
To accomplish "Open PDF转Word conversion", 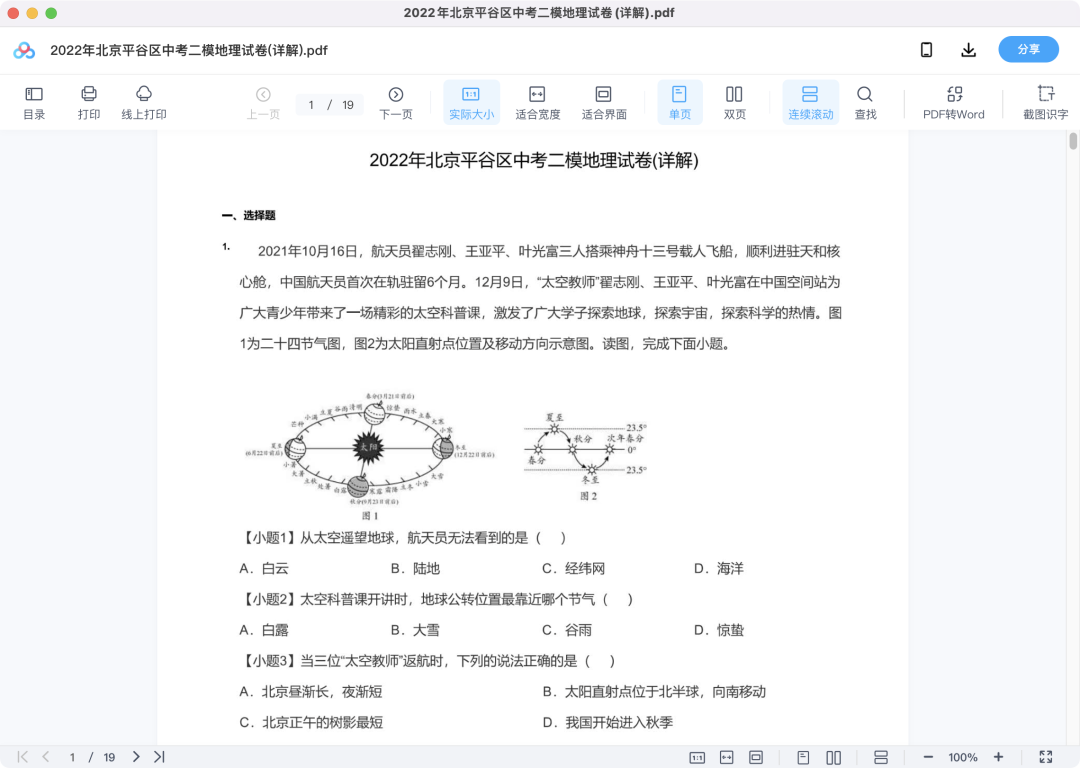I will point(954,103).
